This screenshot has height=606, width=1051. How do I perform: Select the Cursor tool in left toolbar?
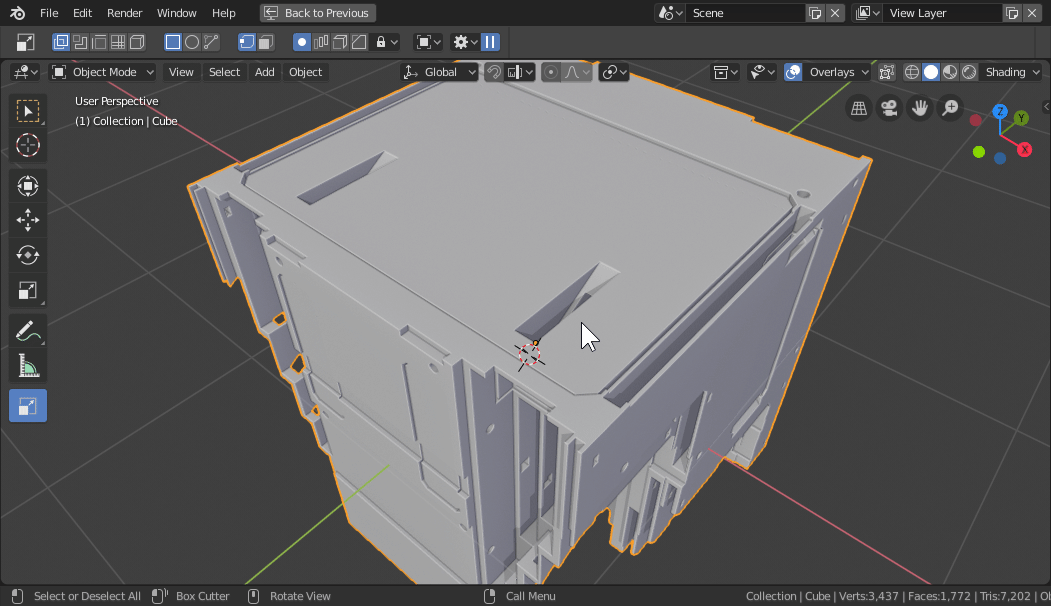[x=28, y=145]
